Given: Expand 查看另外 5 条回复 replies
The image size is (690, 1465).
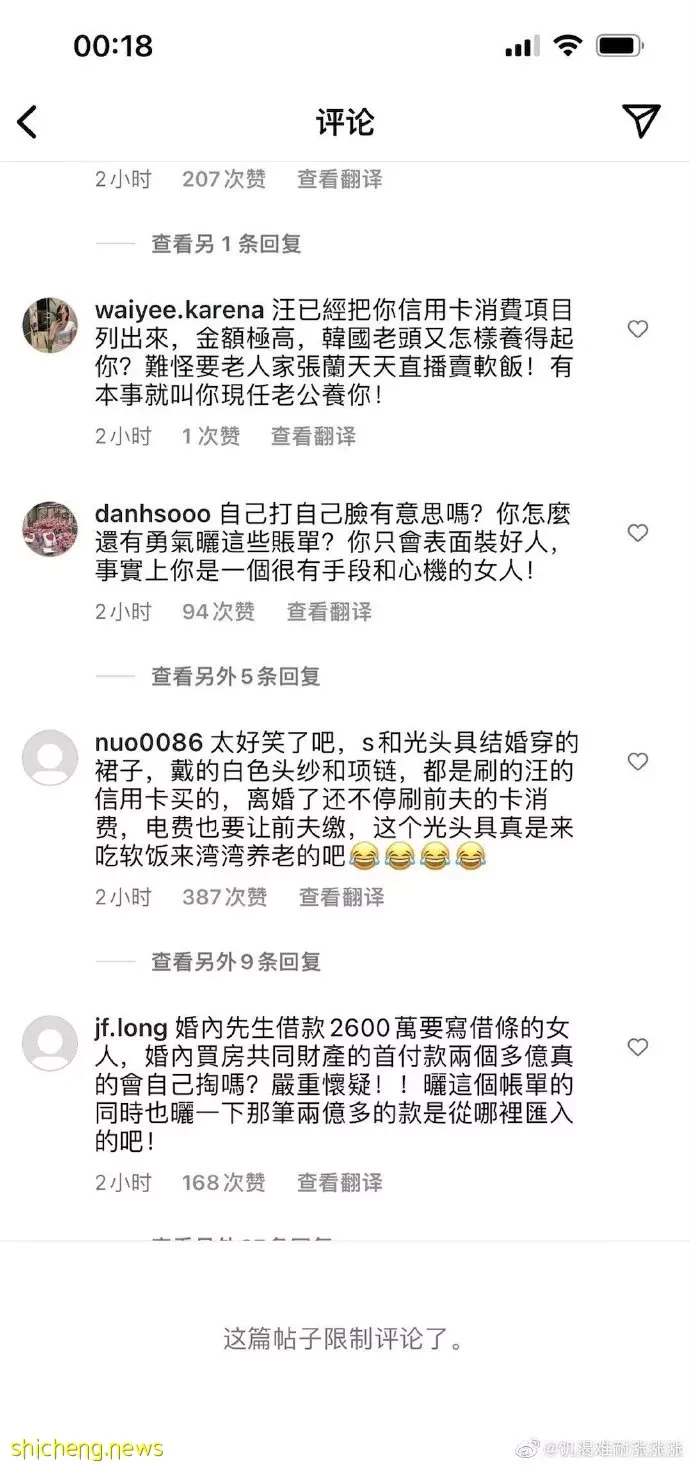Looking at the screenshot, I should [236, 676].
